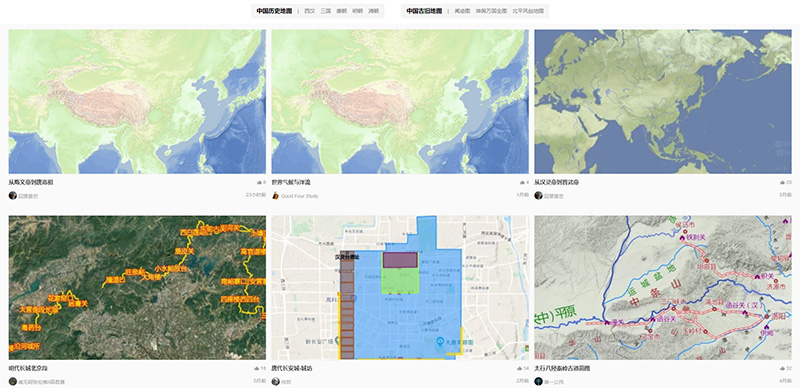The width and height of the screenshot is (800, 388).
Task: Open the 太行八陉 ancient roads map thumbnail
Action: [663, 287]
